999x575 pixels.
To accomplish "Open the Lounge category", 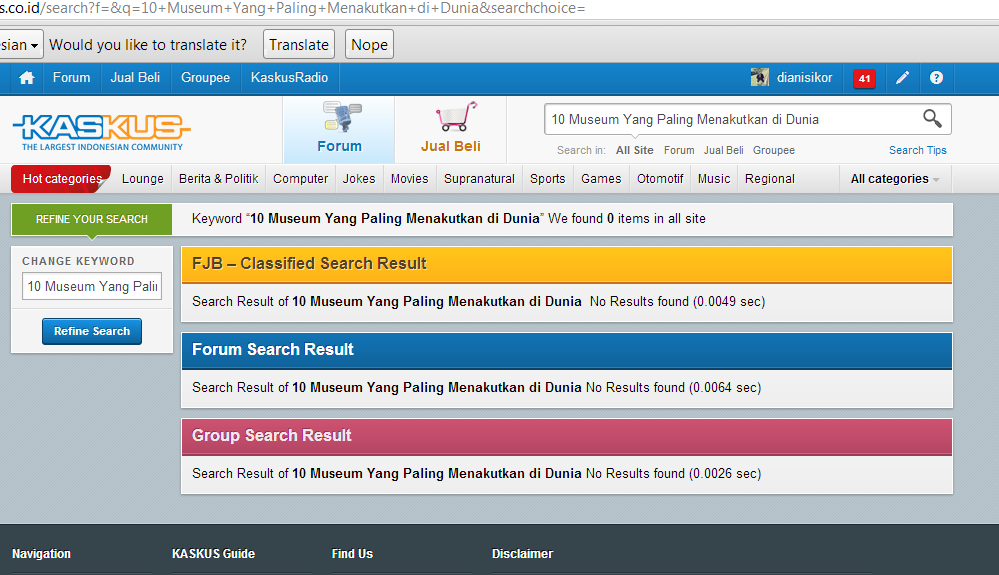I will tap(143, 179).
